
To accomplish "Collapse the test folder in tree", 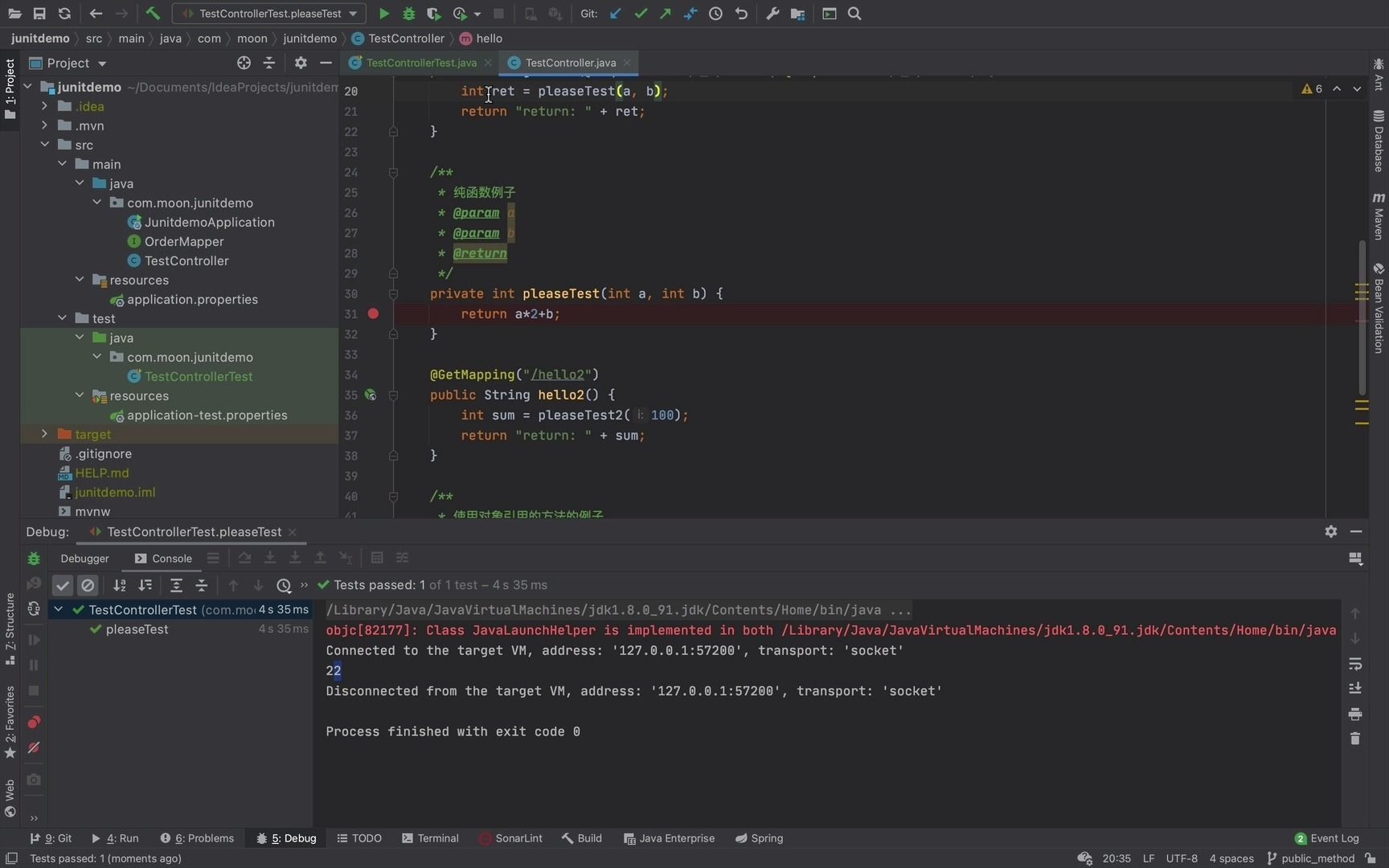I will click(63, 318).
